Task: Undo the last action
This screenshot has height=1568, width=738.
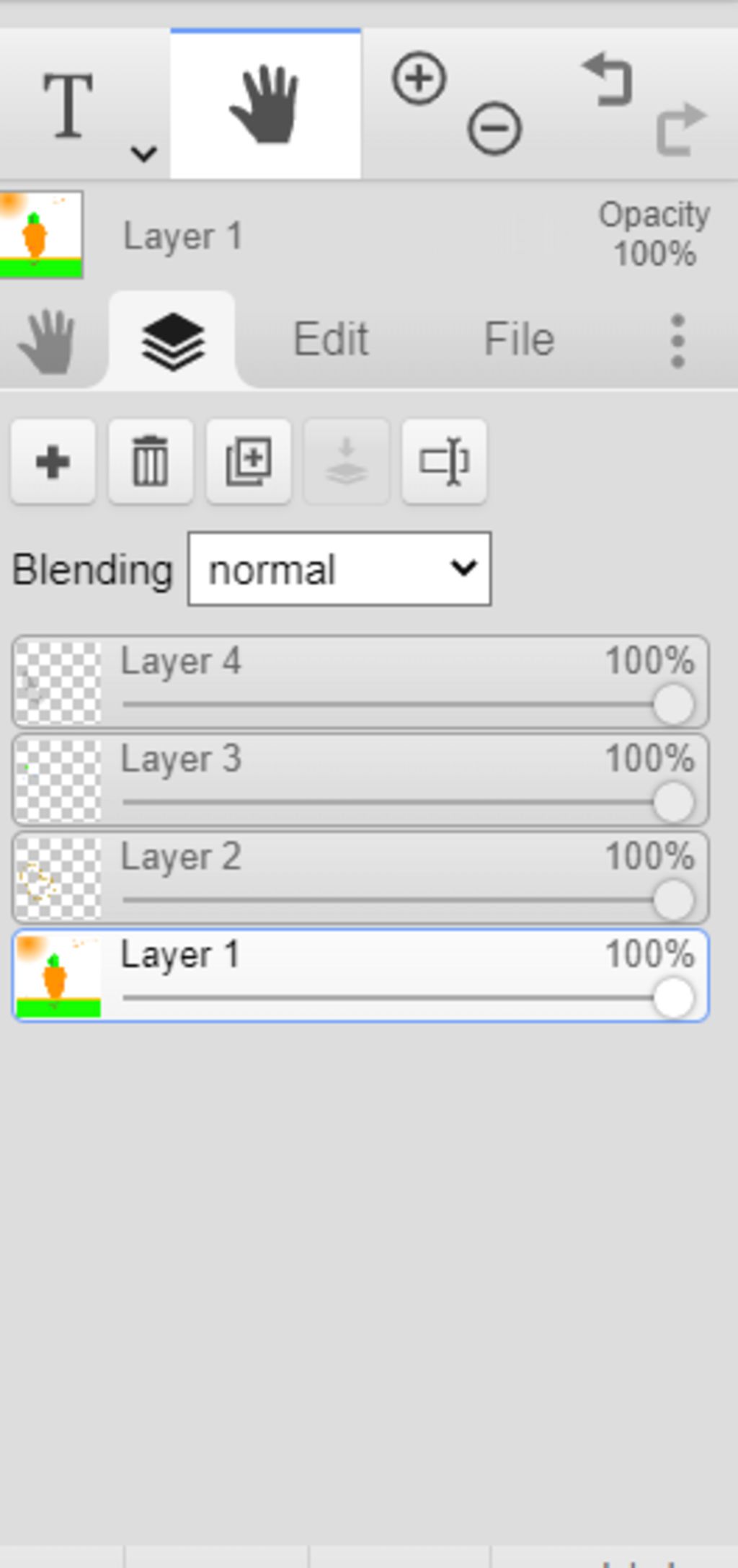Action: (608, 79)
